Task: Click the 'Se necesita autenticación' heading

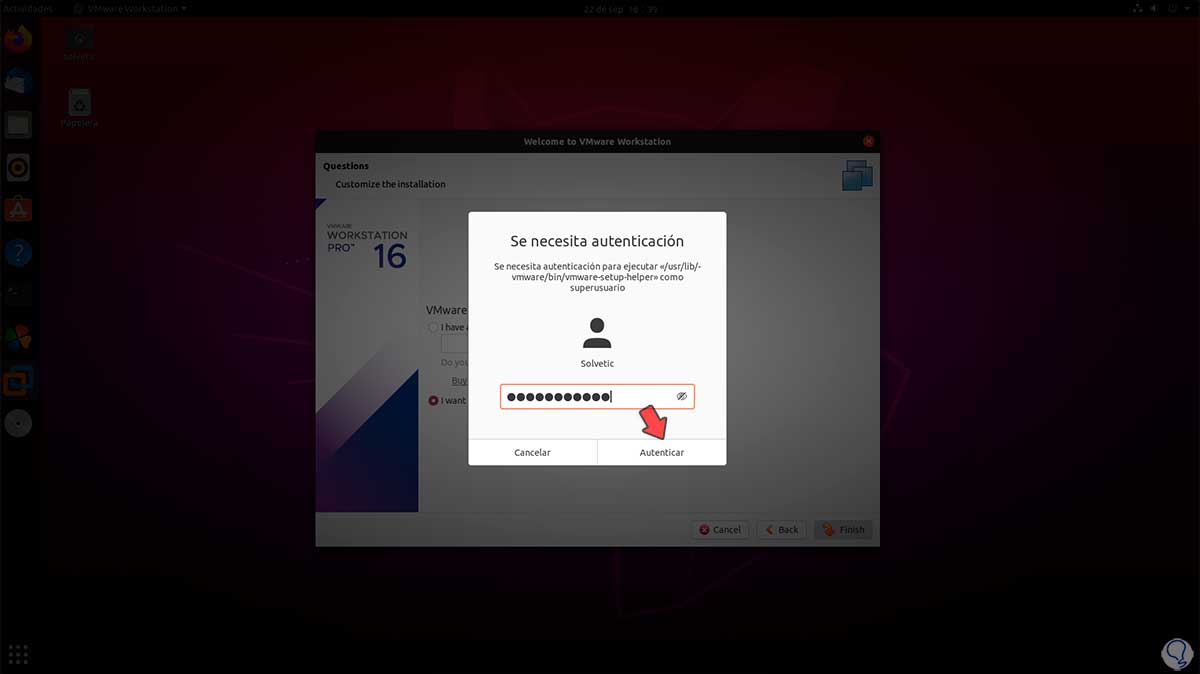Action: click(597, 241)
